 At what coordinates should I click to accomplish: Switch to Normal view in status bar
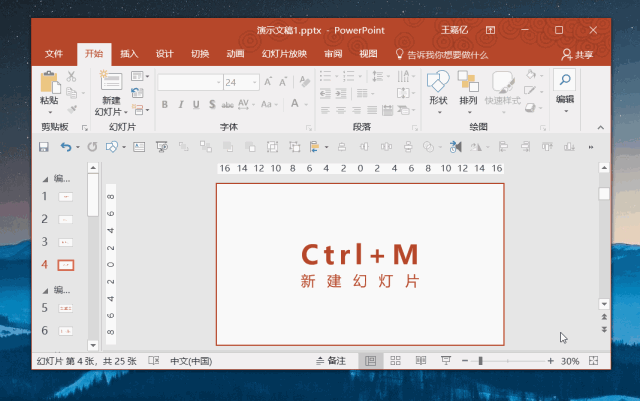pyautogui.click(x=371, y=360)
